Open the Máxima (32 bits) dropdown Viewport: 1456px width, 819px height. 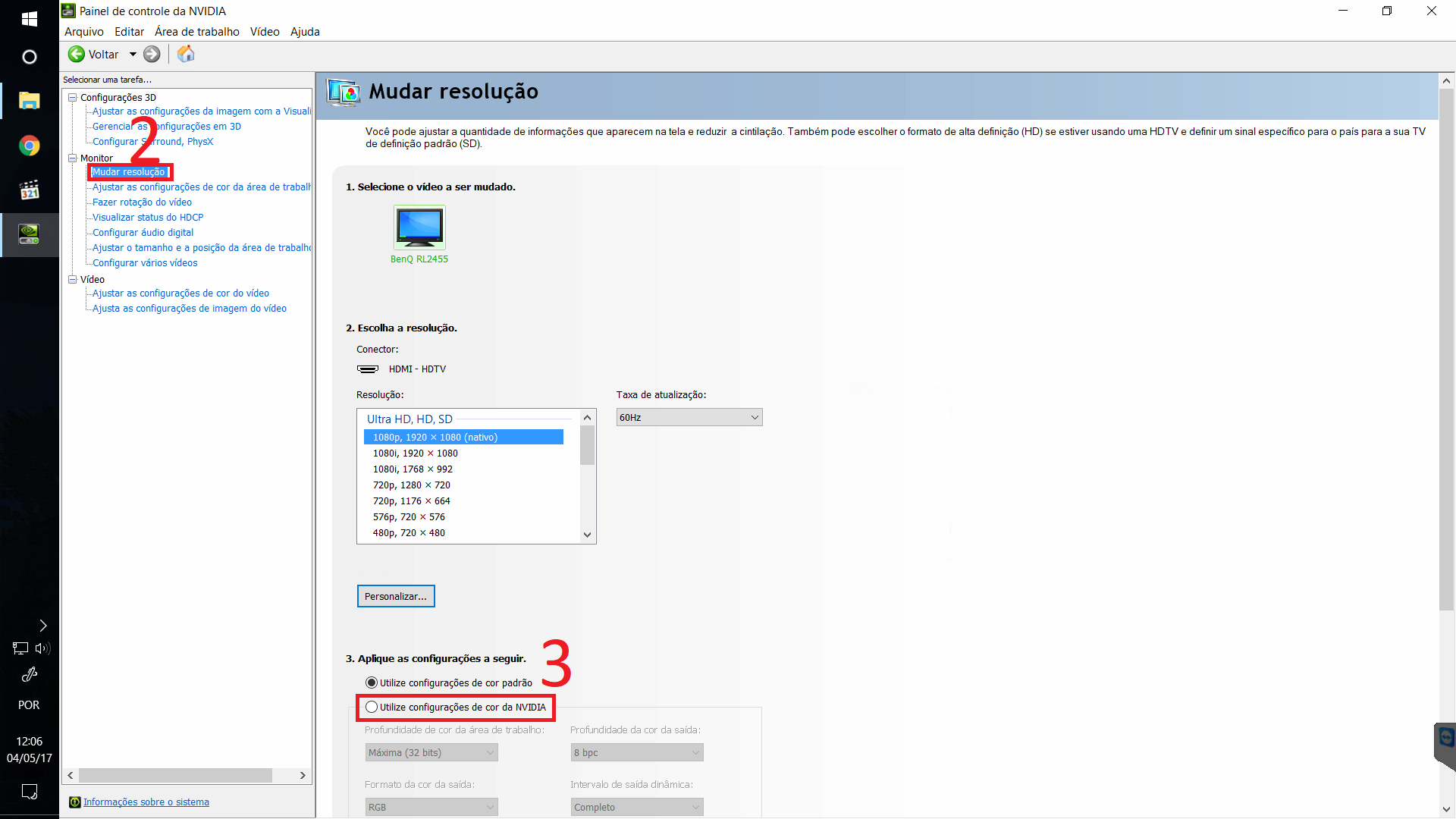pos(431,753)
